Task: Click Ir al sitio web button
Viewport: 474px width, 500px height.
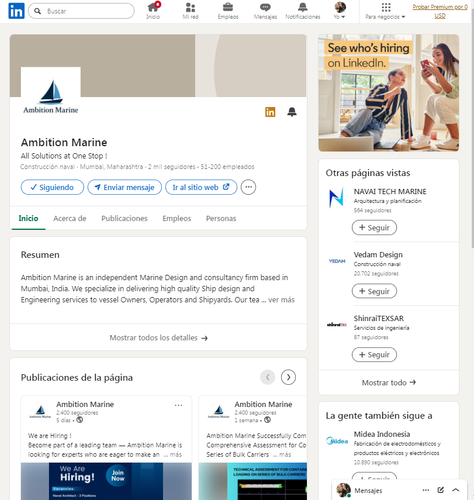Action: click(x=201, y=187)
